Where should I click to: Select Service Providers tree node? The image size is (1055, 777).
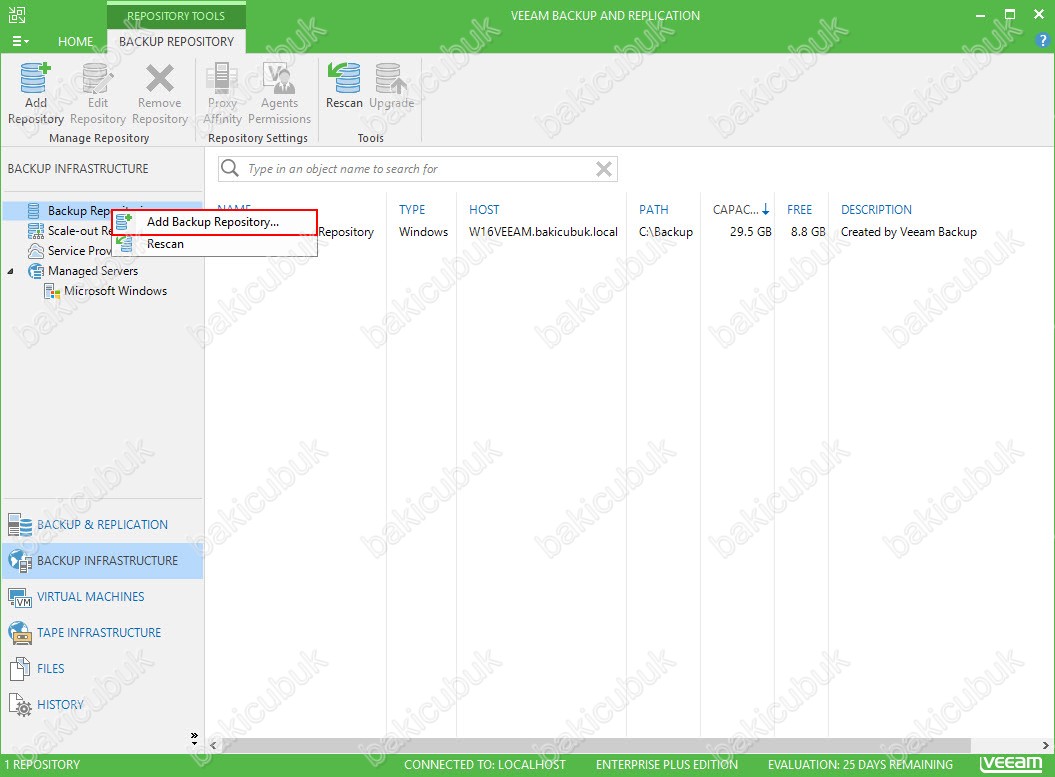(79, 250)
